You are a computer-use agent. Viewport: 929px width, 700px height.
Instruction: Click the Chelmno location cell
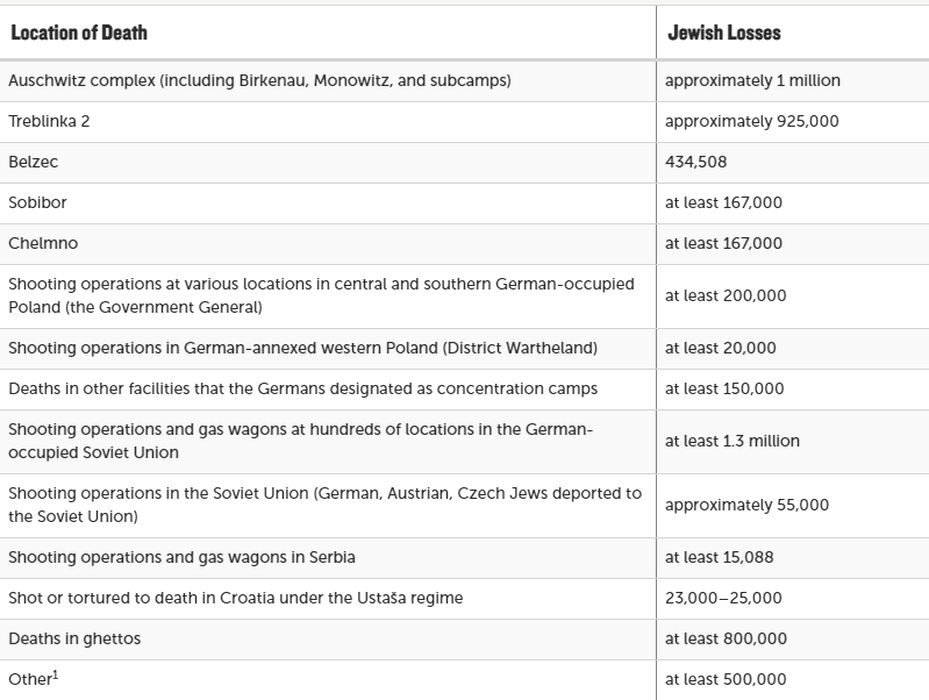click(x=43, y=243)
